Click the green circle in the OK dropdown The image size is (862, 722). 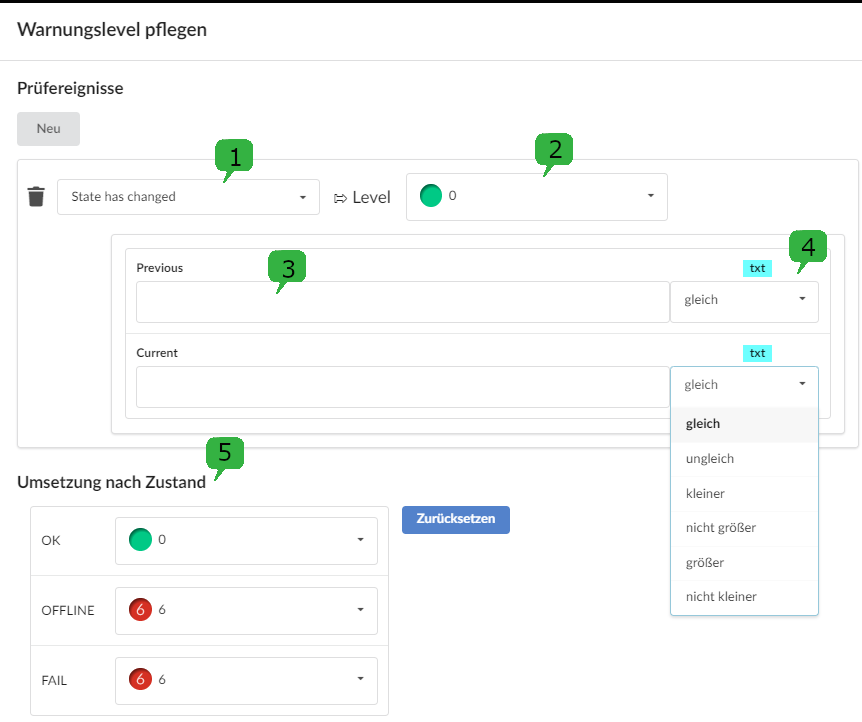coord(140,539)
